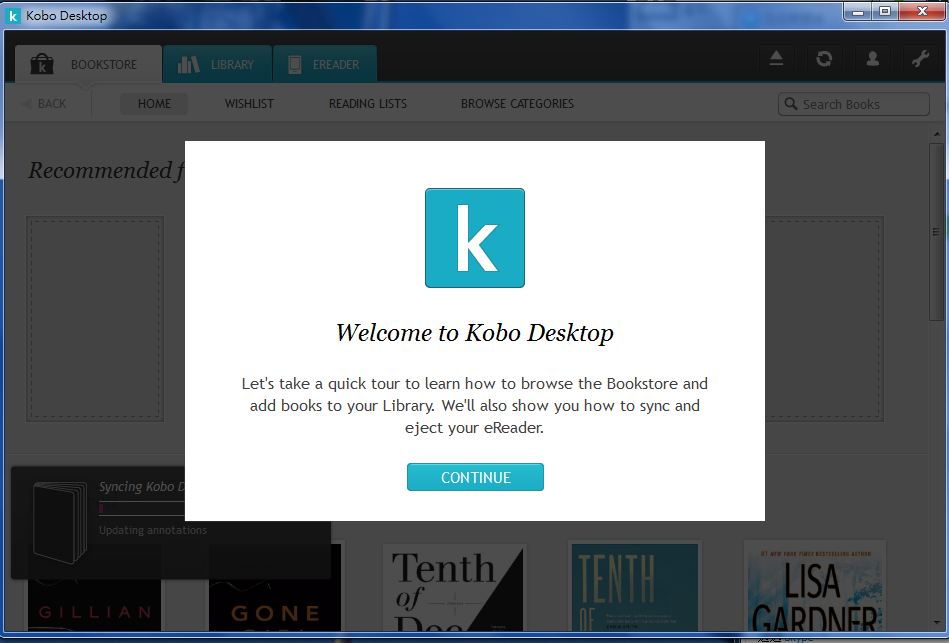Open the Wishlist page
The width and height of the screenshot is (949, 643).
(248, 103)
